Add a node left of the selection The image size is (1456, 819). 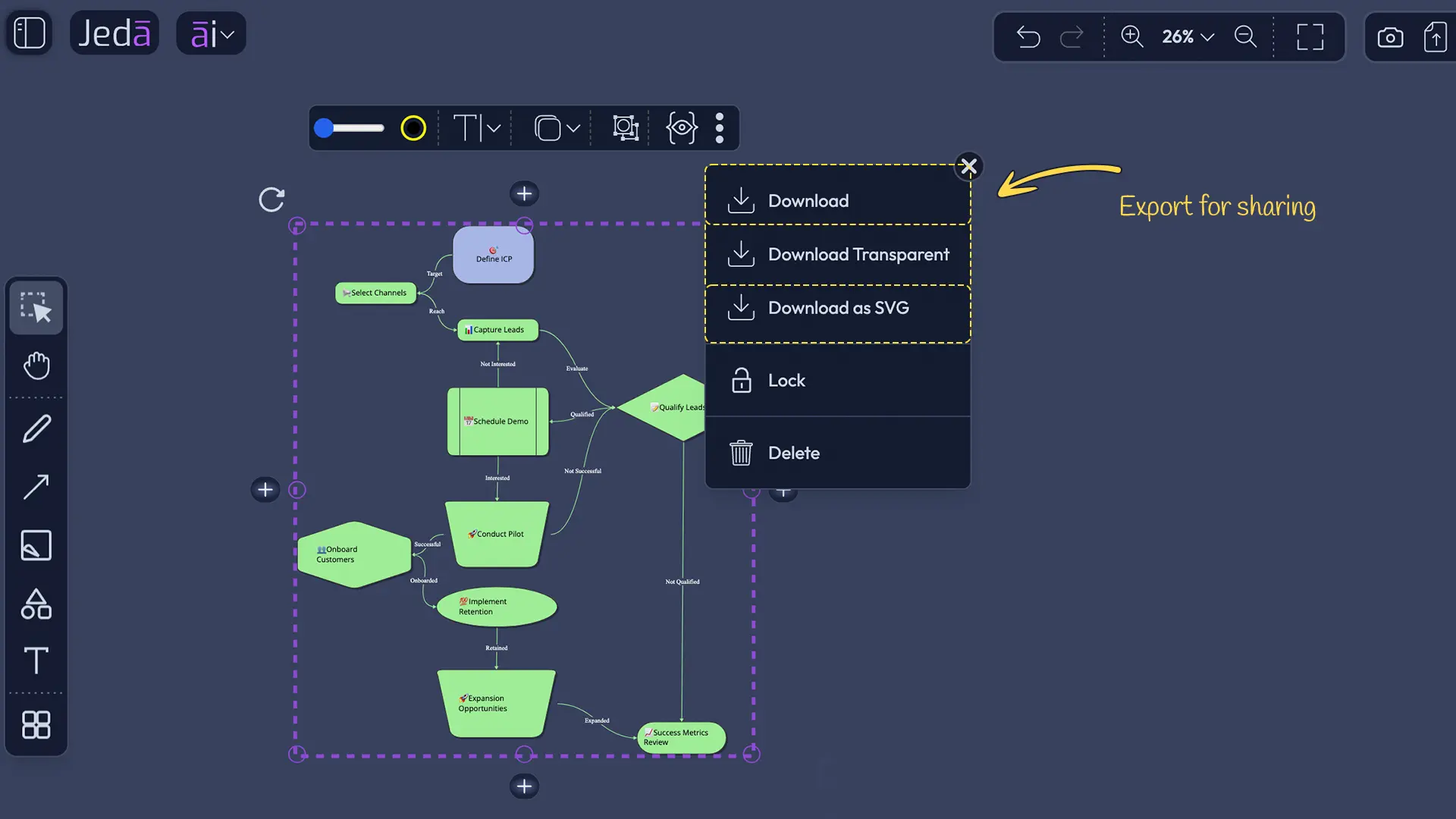click(265, 490)
